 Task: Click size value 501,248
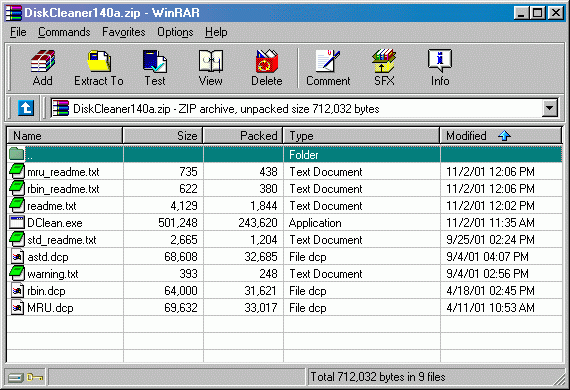tap(178, 223)
